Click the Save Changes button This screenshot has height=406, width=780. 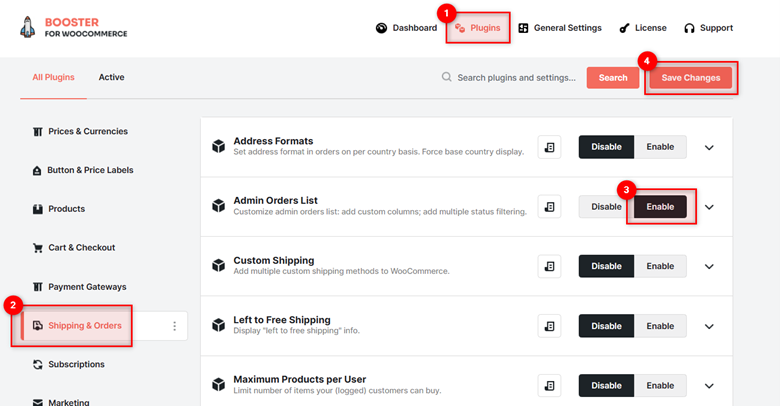click(x=690, y=78)
